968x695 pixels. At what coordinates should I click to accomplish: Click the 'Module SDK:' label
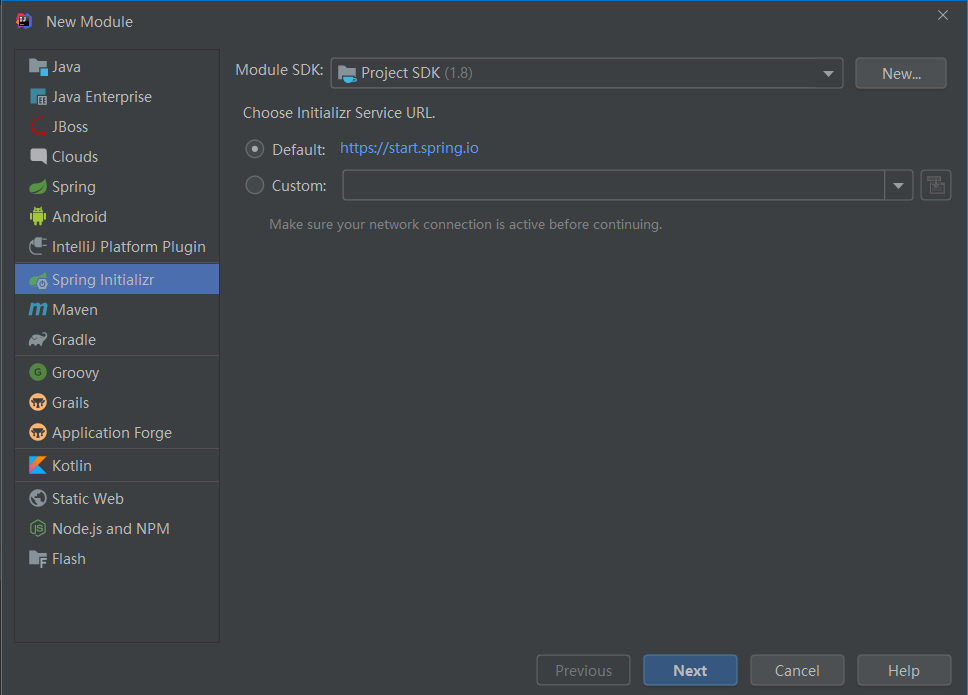coord(279,70)
